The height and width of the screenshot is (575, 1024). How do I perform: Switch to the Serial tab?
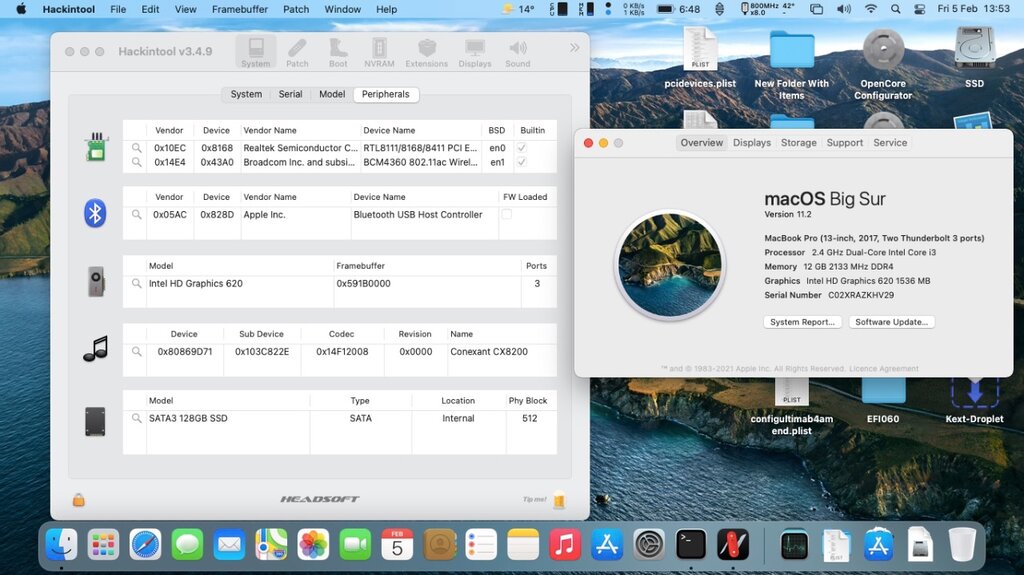[291, 94]
